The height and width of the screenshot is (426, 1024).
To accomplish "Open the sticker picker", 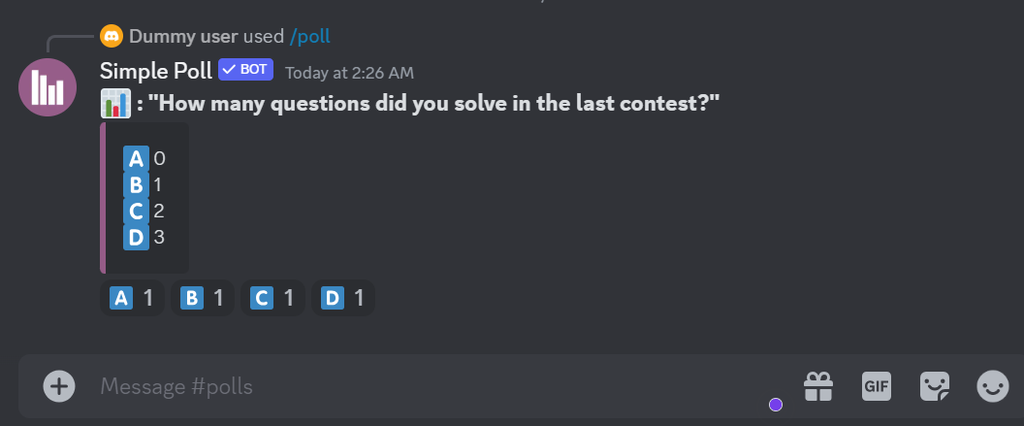I will coord(935,386).
